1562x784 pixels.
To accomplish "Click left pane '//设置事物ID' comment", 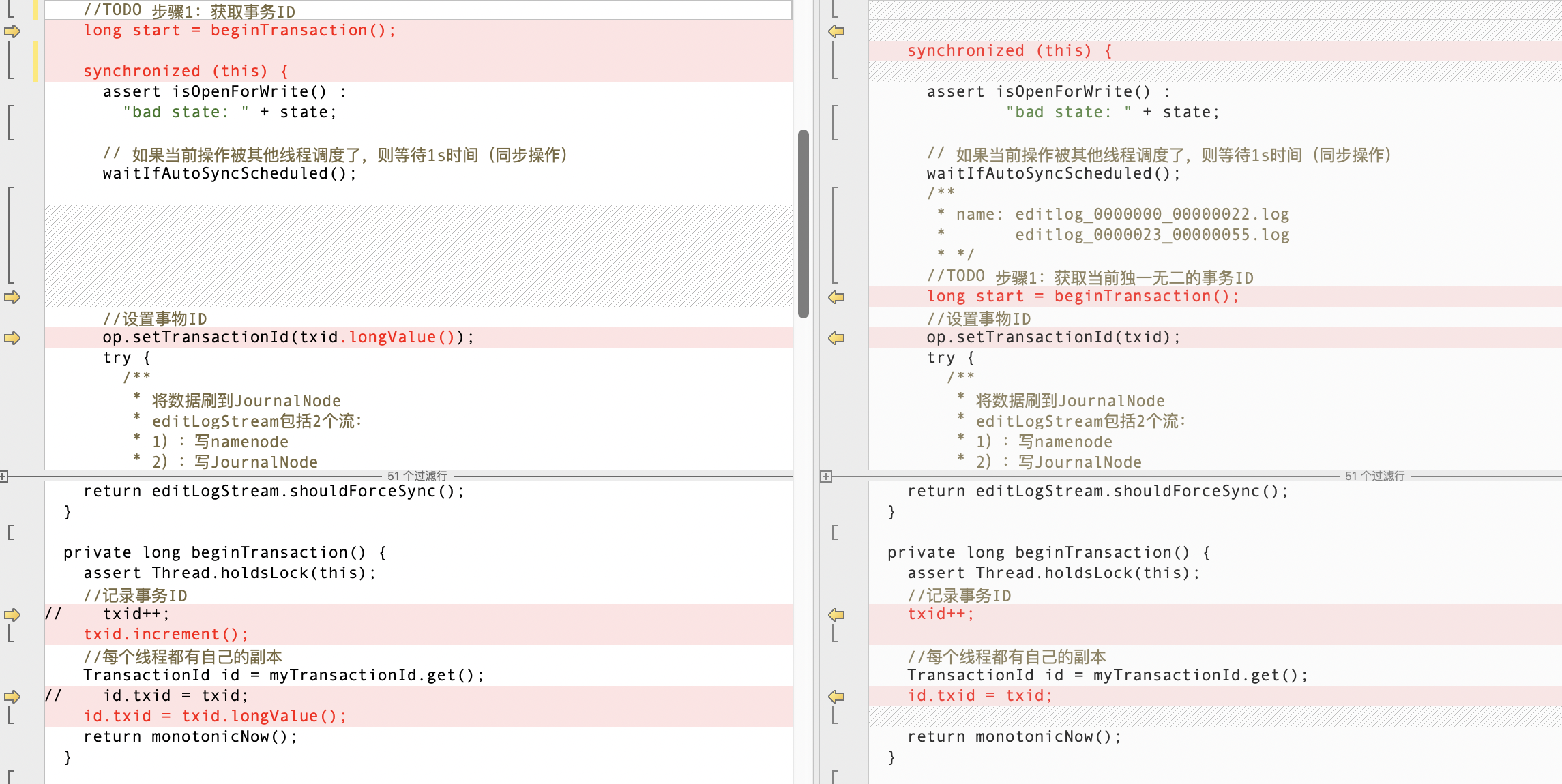I will point(155,318).
